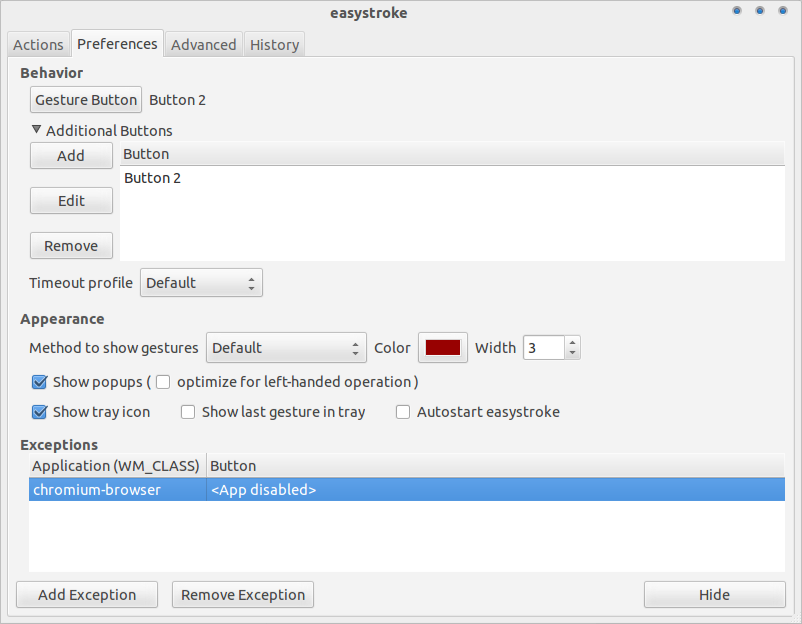Select the chromium-browser exception row
The image size is (802, 624).
tap(407, 489)
